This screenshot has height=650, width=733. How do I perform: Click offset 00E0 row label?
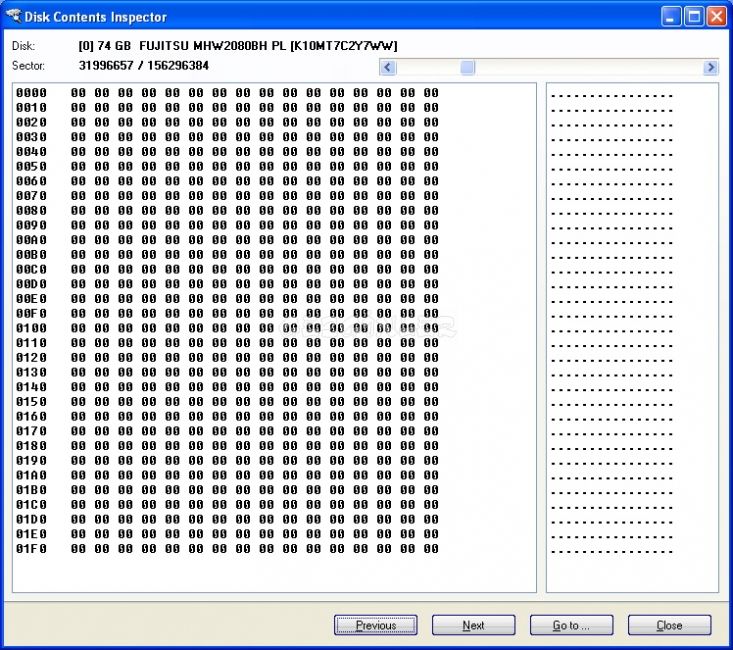point(31,299)
